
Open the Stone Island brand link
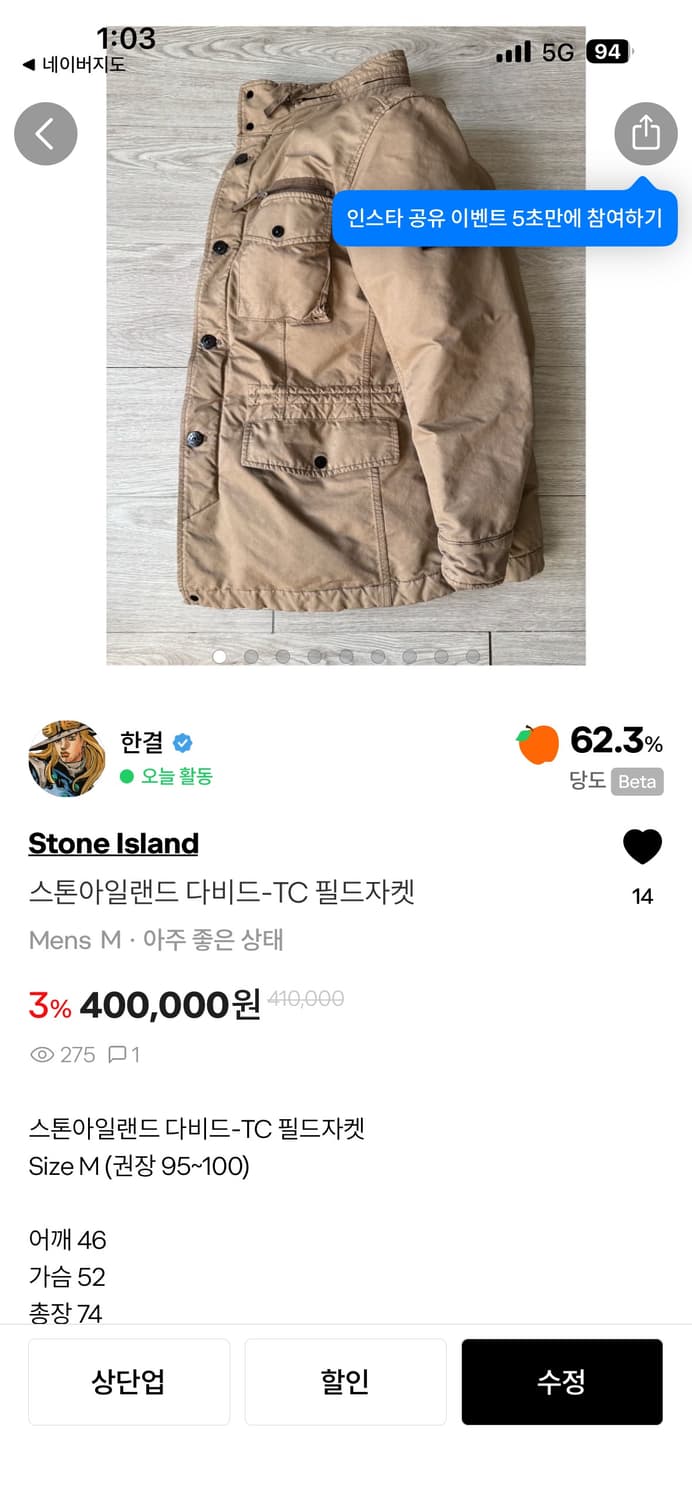(113, 843)
